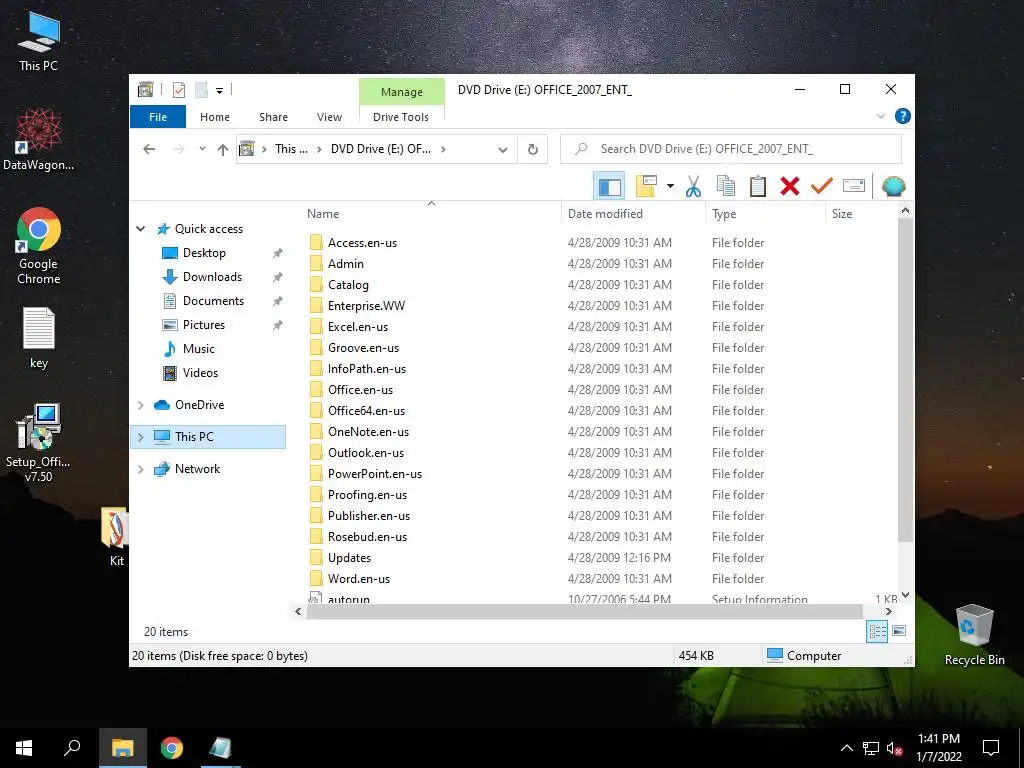This screenshot has height=768, width=1024.
Task: Switch to the details view layout button
Action: (877, 632)
